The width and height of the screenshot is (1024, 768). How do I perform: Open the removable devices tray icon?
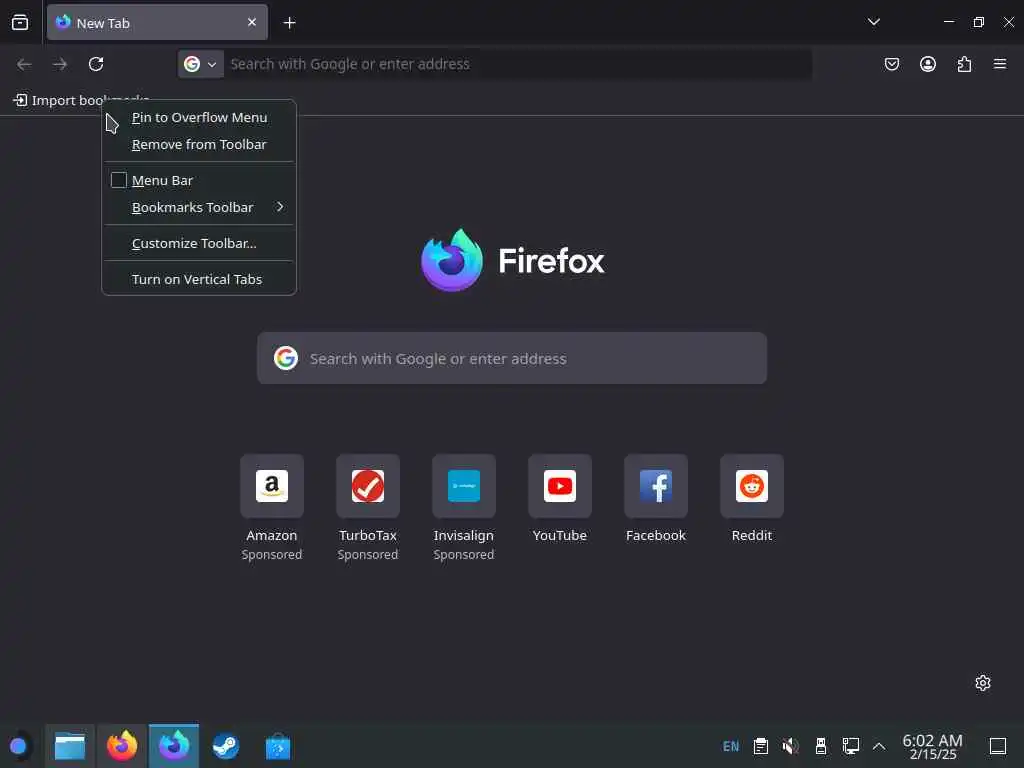click(x=821, y=746)
